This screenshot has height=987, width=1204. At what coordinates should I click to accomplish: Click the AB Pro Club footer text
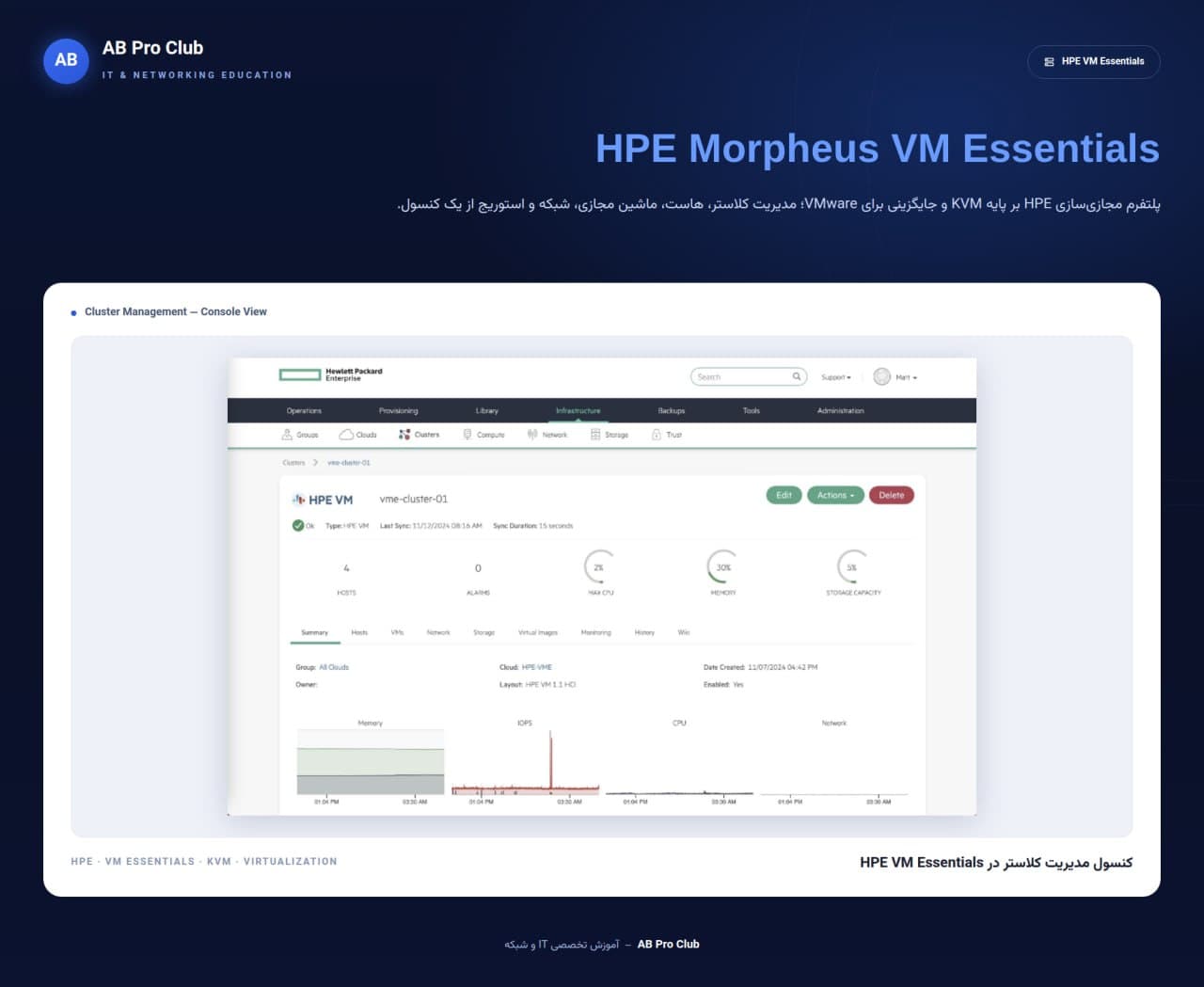pos(669,944)
